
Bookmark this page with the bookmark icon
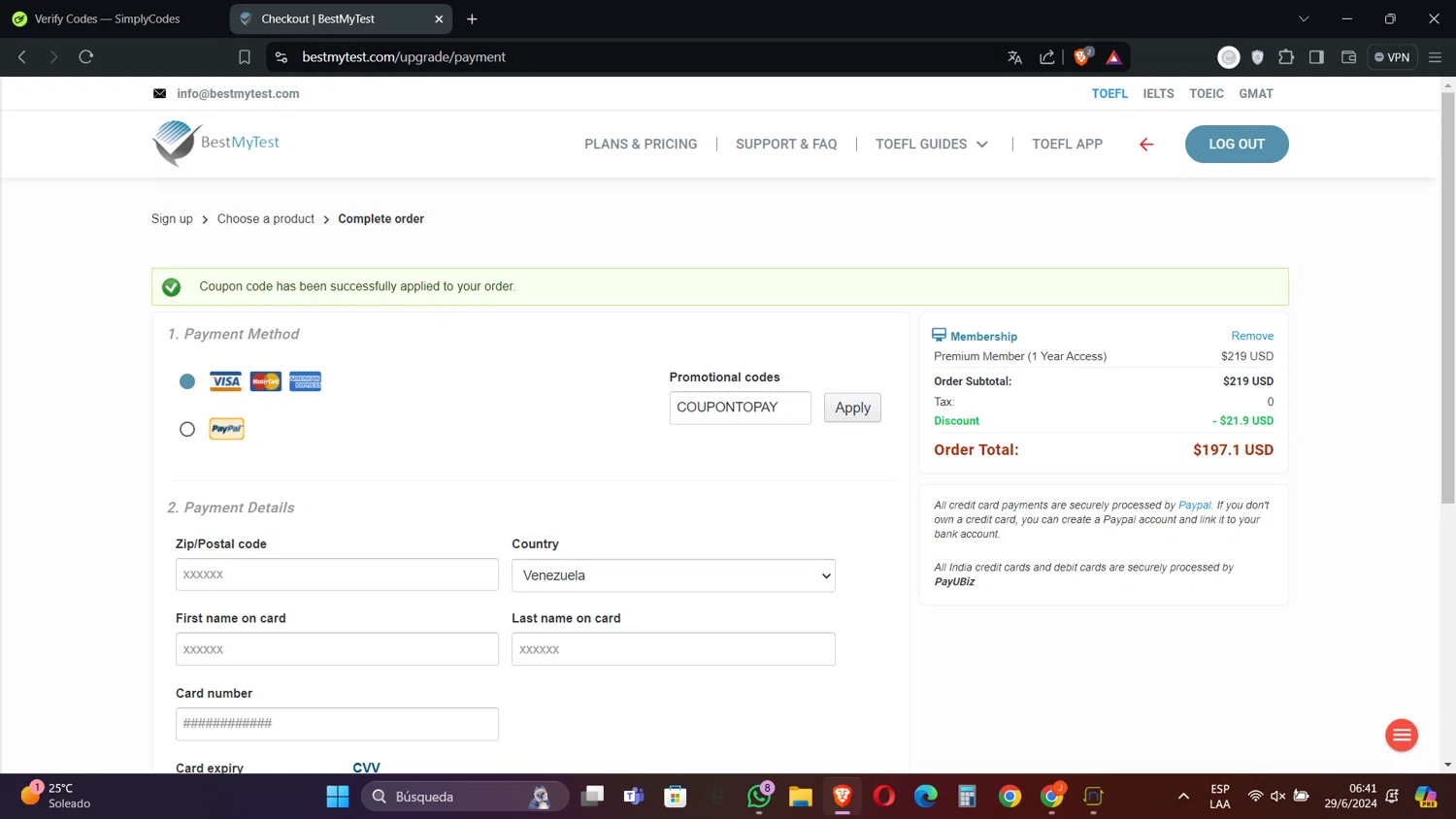[245, 57]
